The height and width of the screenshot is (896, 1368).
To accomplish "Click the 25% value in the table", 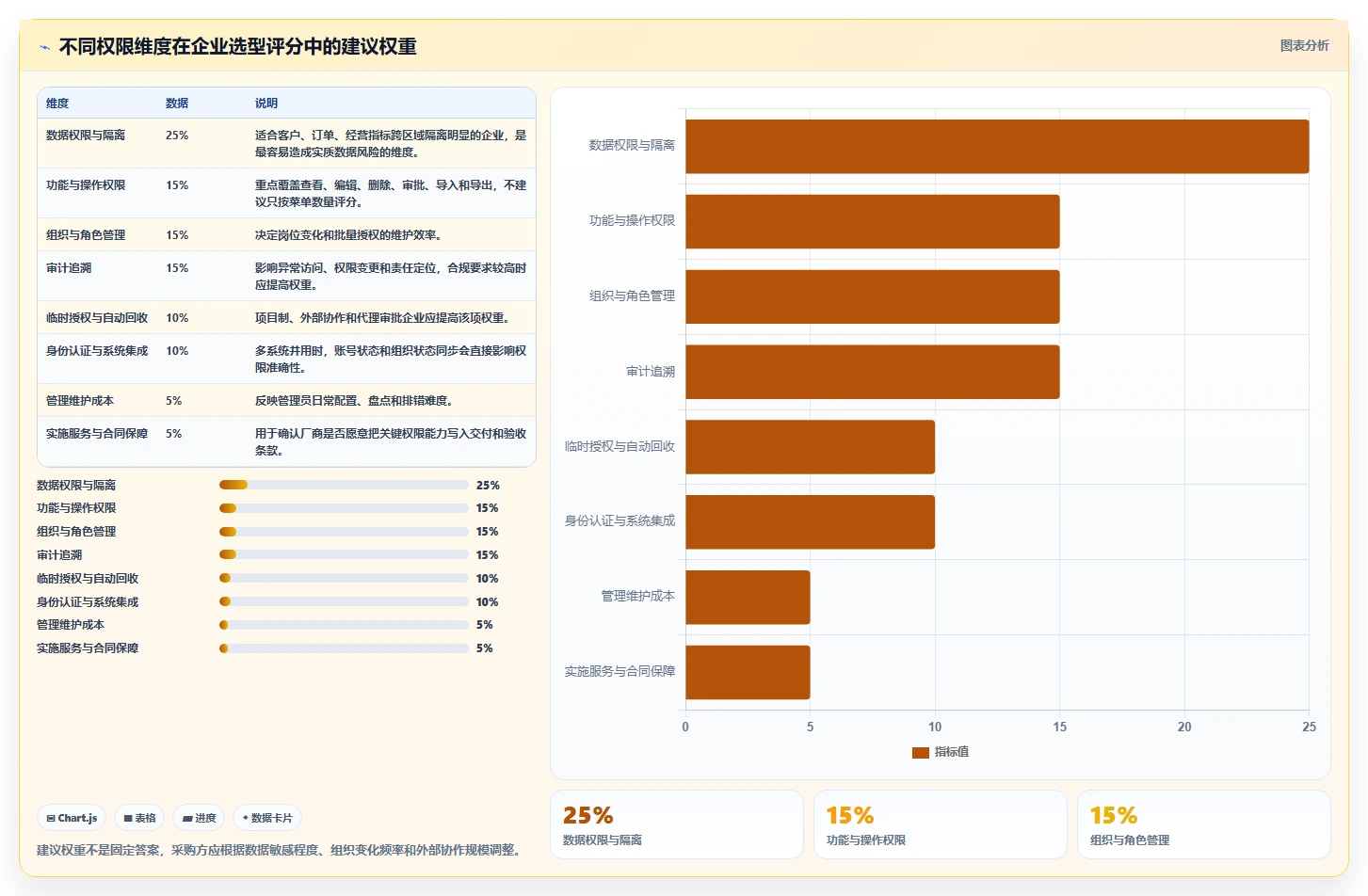I will (177, 136).
